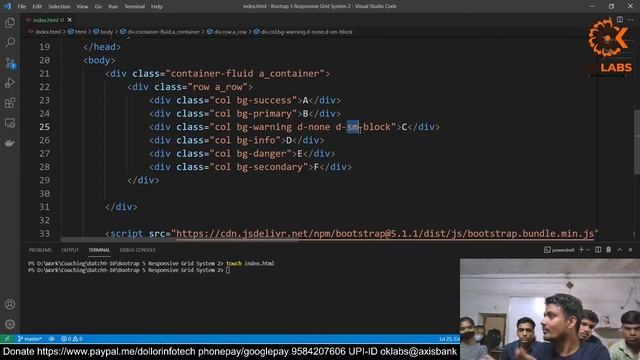The width and height of the screenshot is (640, 360).
Task: Click the editor vertical scrollbar
Action: tap(636, 142)
